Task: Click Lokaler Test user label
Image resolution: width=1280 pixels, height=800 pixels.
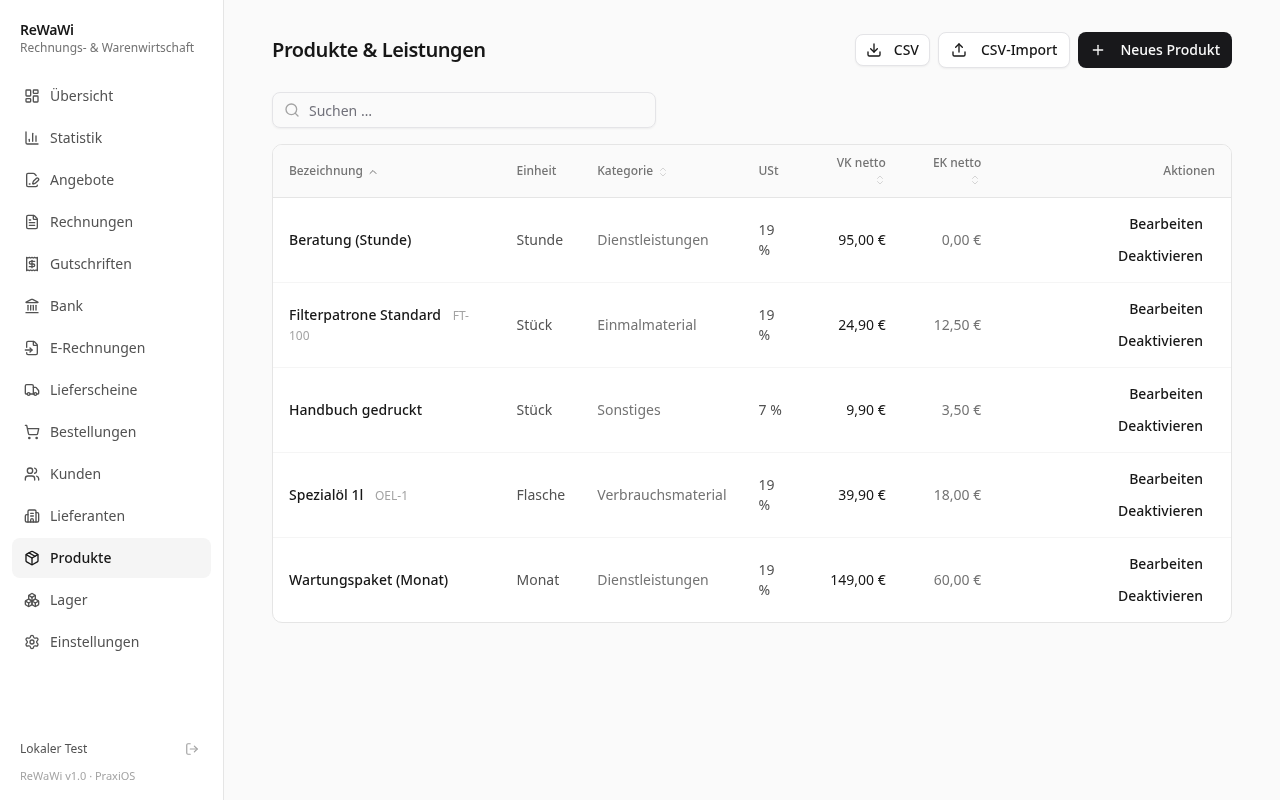Action: tap(53, 749)
